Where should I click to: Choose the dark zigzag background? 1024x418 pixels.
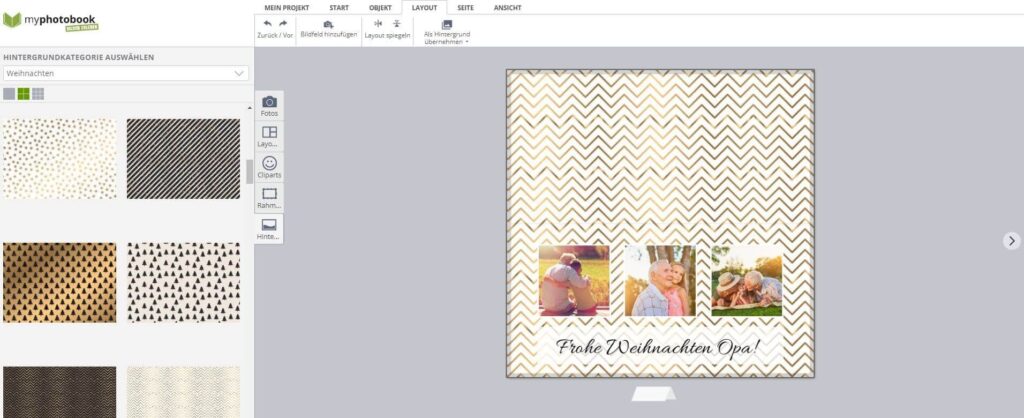59,392
